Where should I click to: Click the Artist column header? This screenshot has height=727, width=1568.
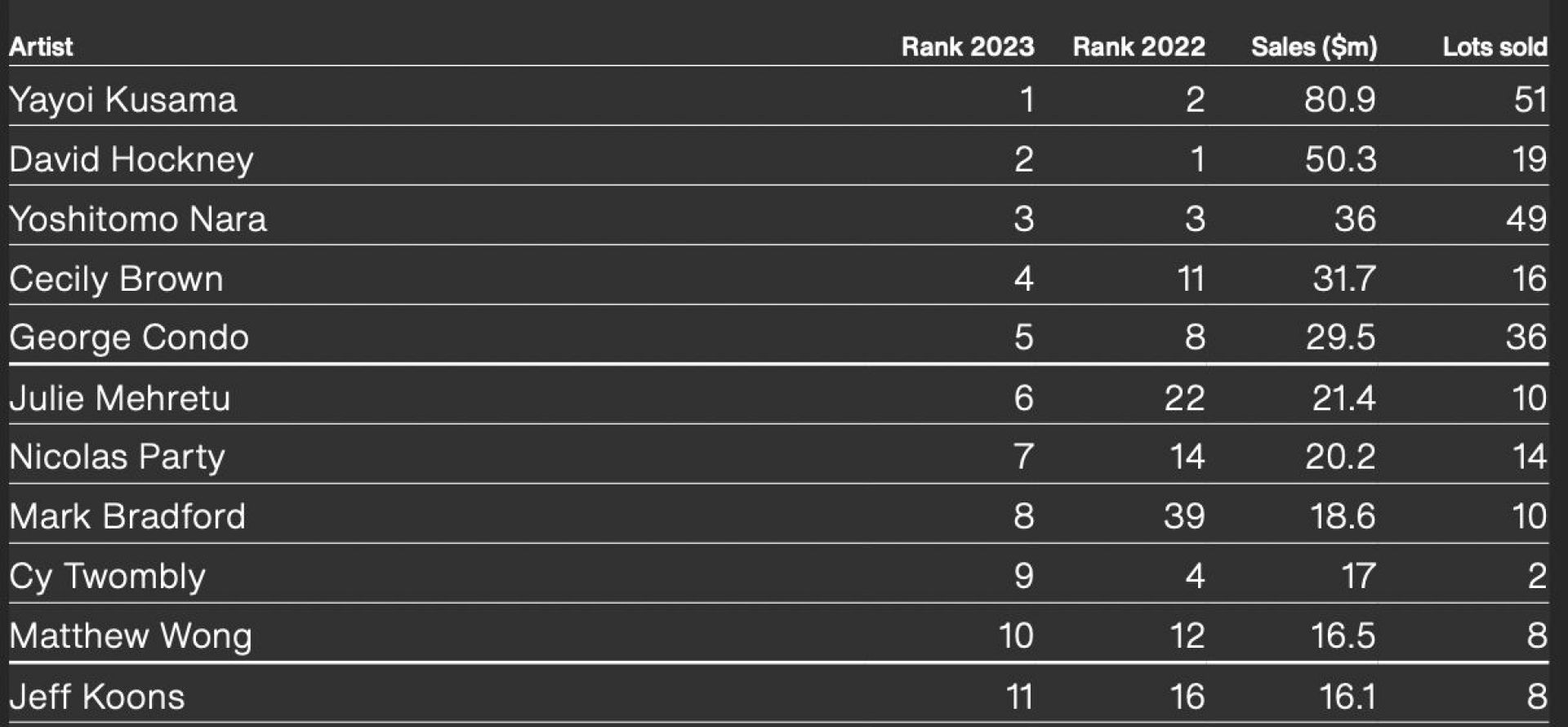[x=41, y=47]
